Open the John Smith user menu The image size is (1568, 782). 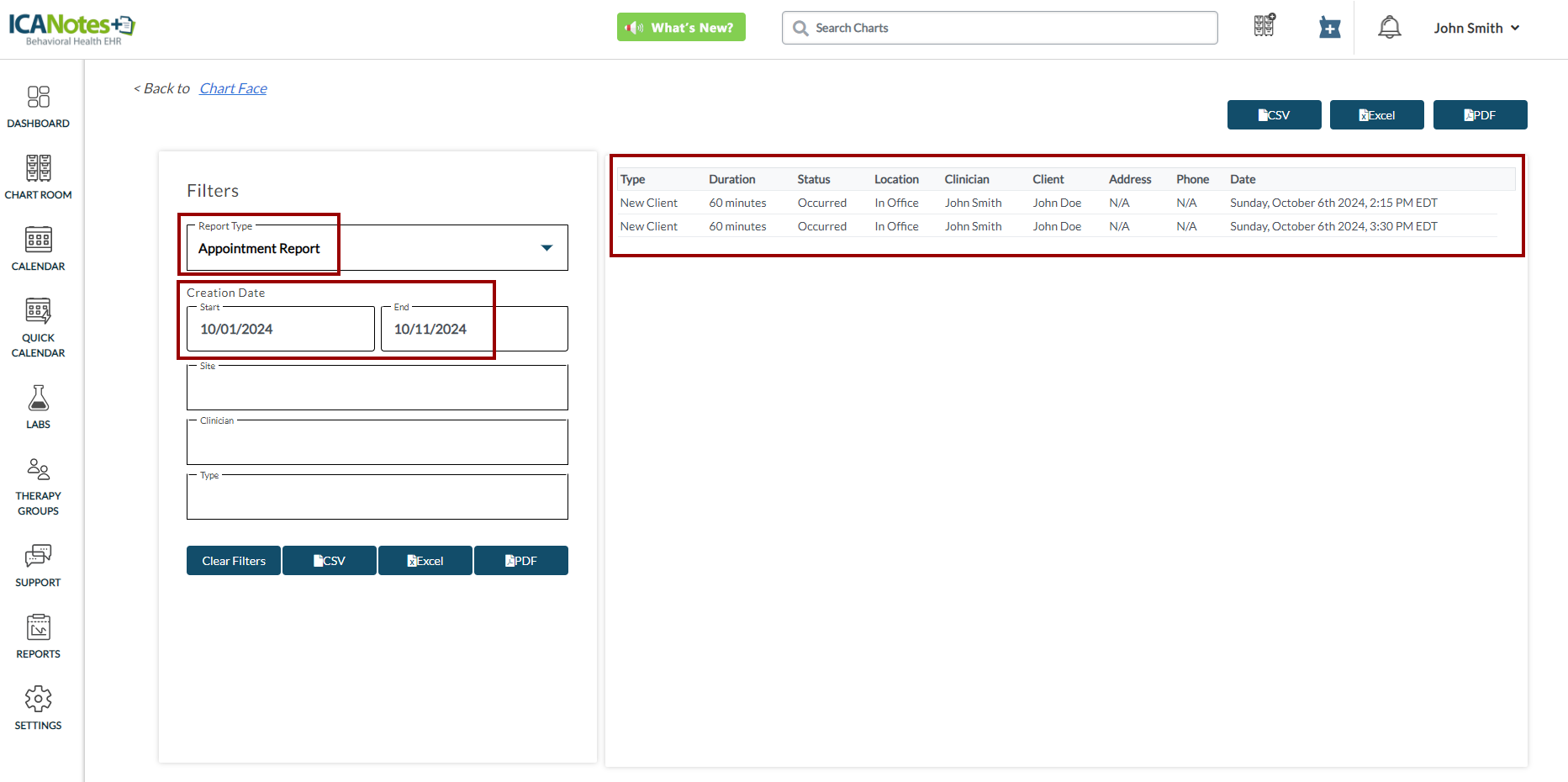[x=1476, y=28]
